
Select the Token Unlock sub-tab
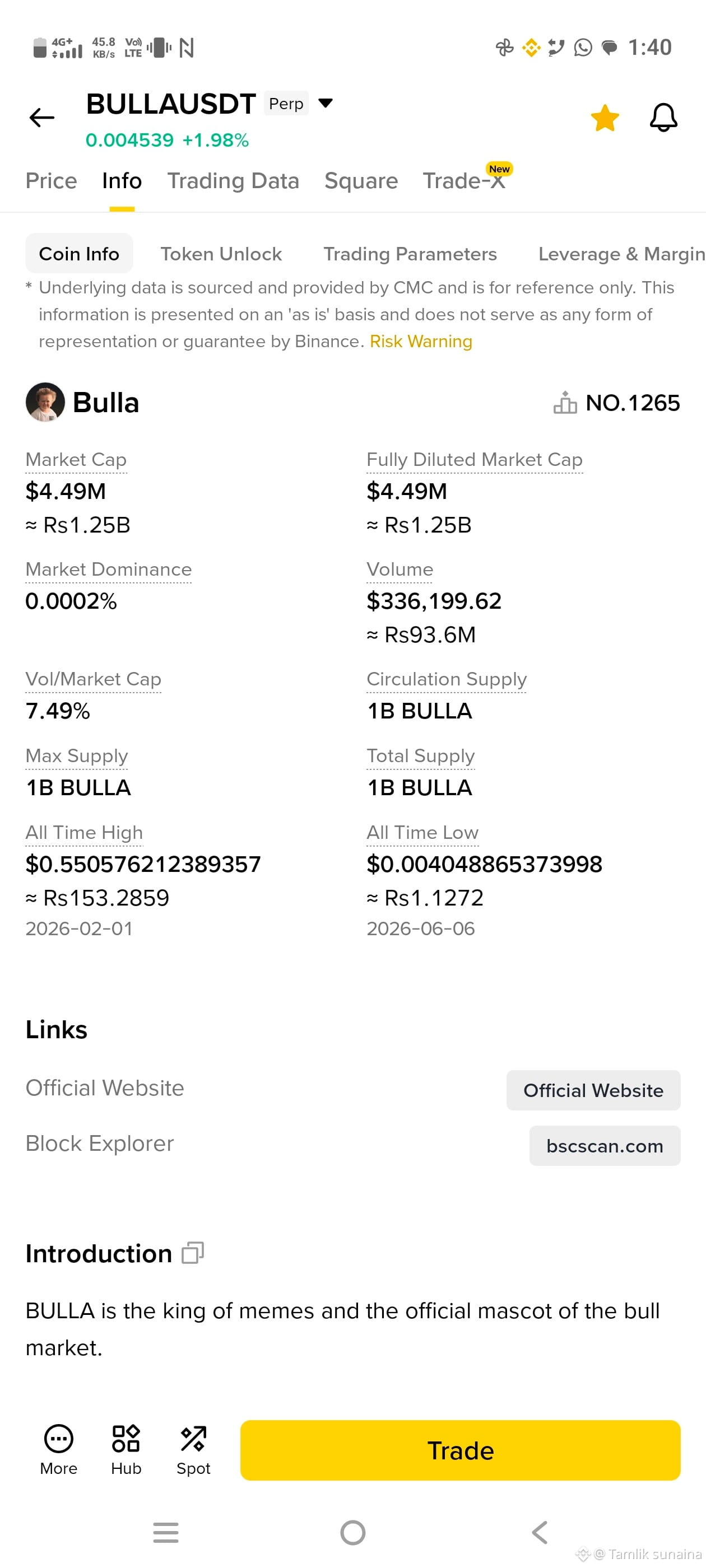tap(221, 253)
